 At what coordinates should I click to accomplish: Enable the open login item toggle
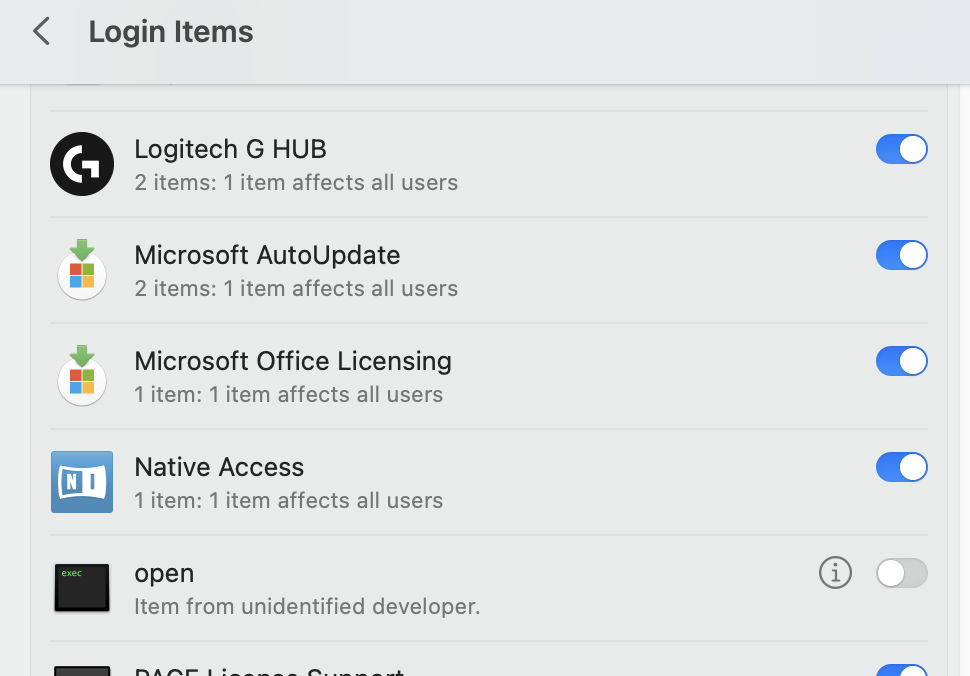click(x=901, y=573)
